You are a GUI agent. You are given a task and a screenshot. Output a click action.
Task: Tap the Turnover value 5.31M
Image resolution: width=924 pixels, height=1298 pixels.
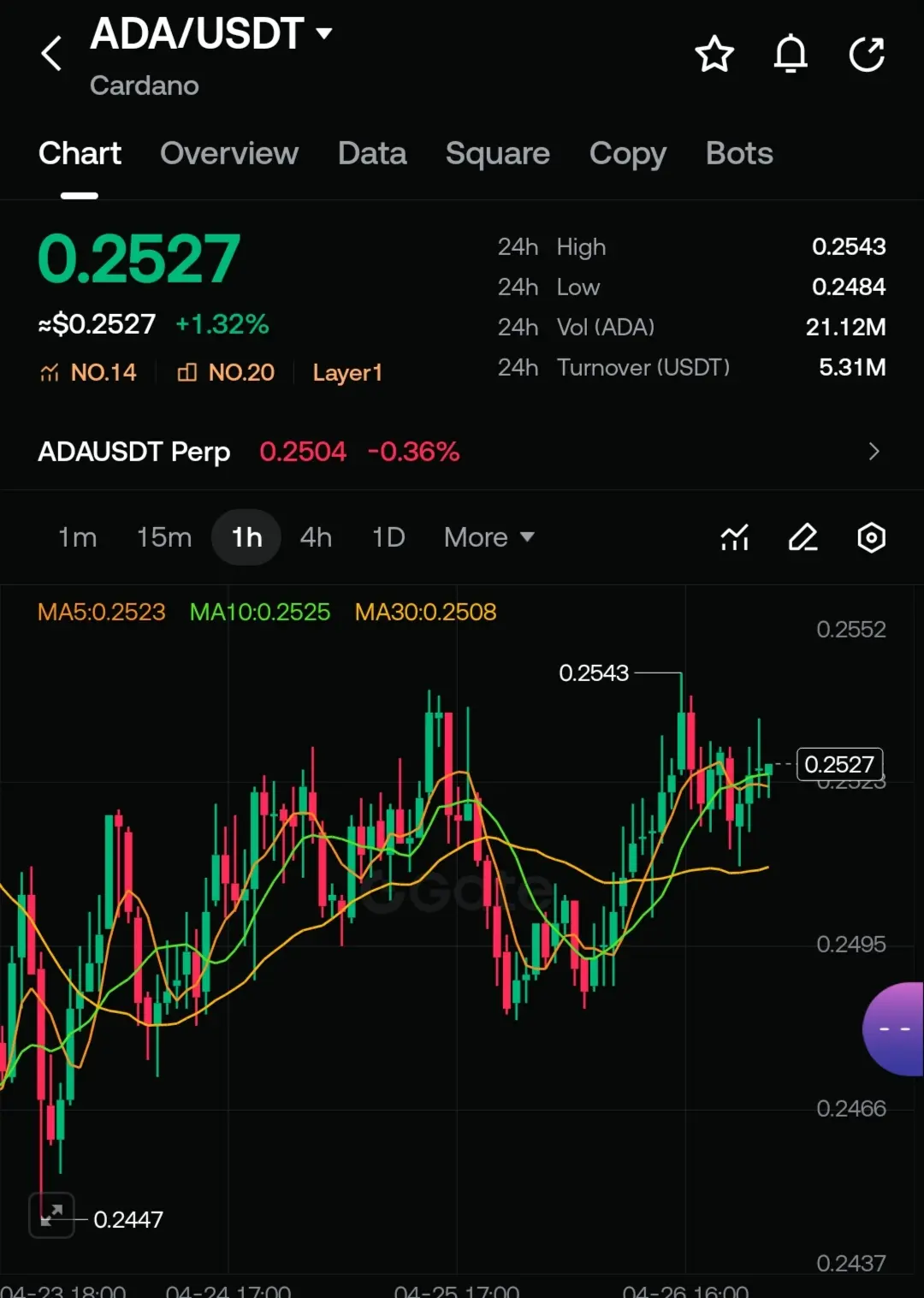852,367
